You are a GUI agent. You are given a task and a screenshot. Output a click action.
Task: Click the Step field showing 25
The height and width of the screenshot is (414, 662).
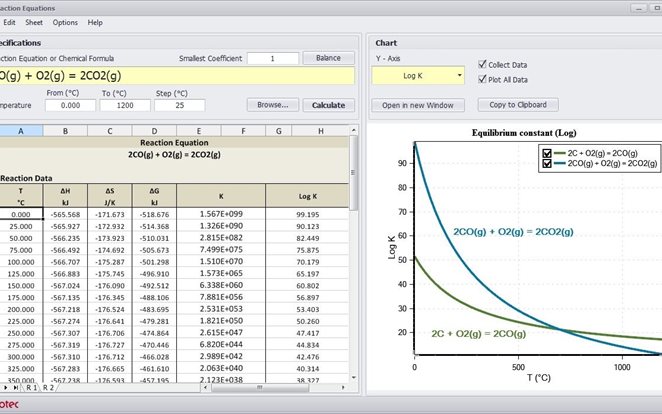pyautogui.click(x=180, y=105)
